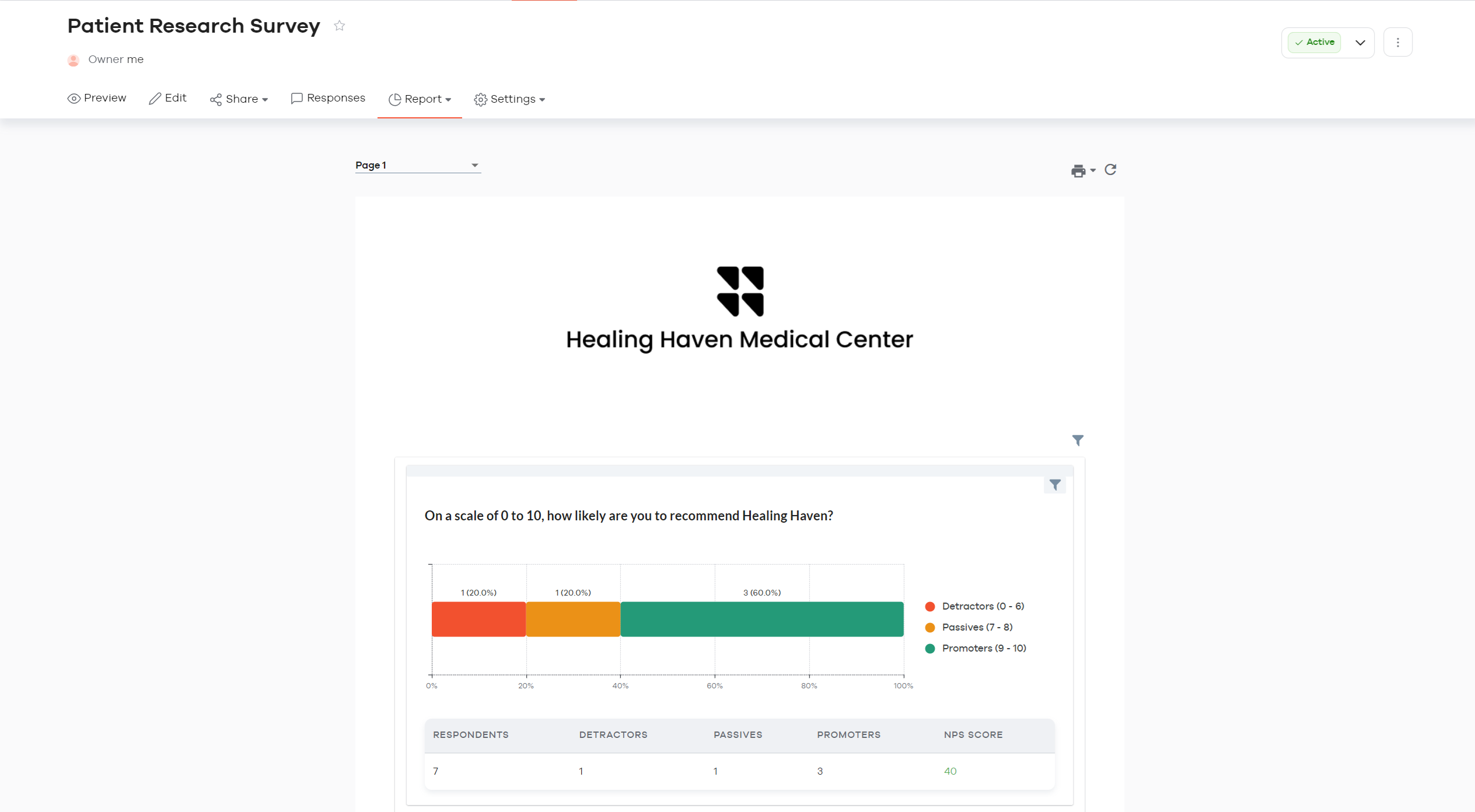Open the three-dot more options menu
This screenshot has width=1475, height=812.
1397,42
